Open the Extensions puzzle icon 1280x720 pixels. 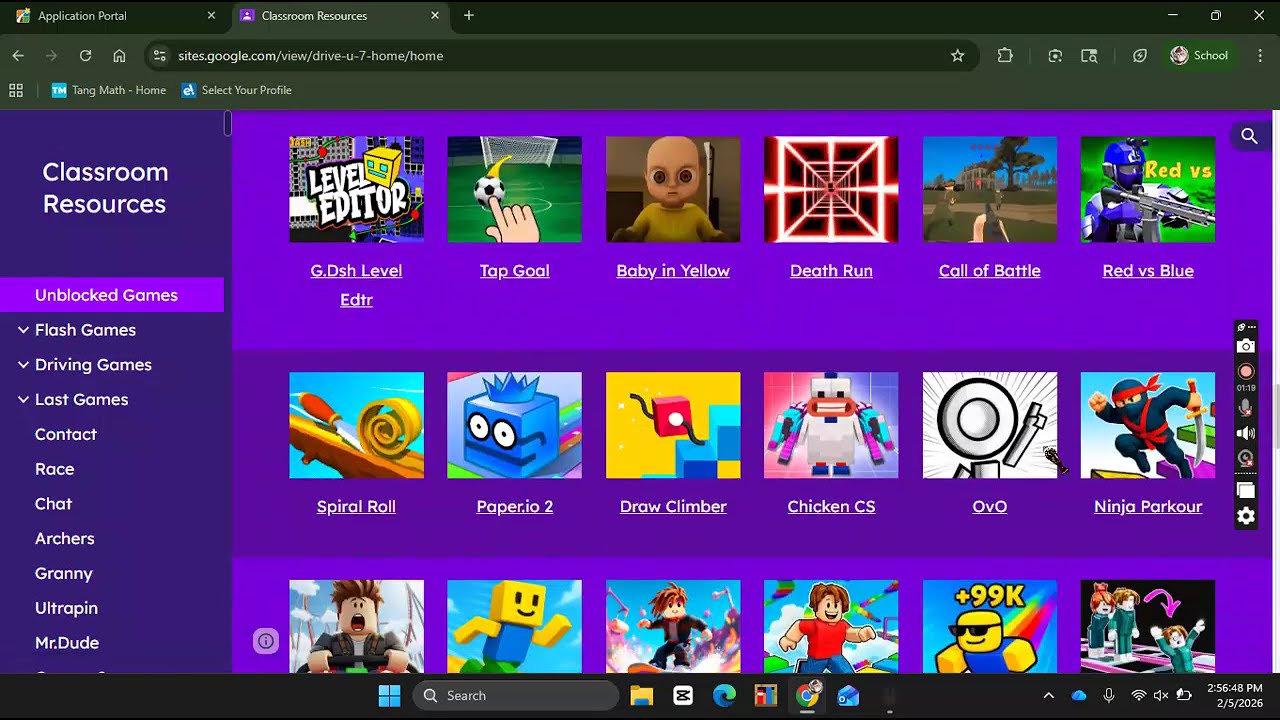click(1005, 56)
